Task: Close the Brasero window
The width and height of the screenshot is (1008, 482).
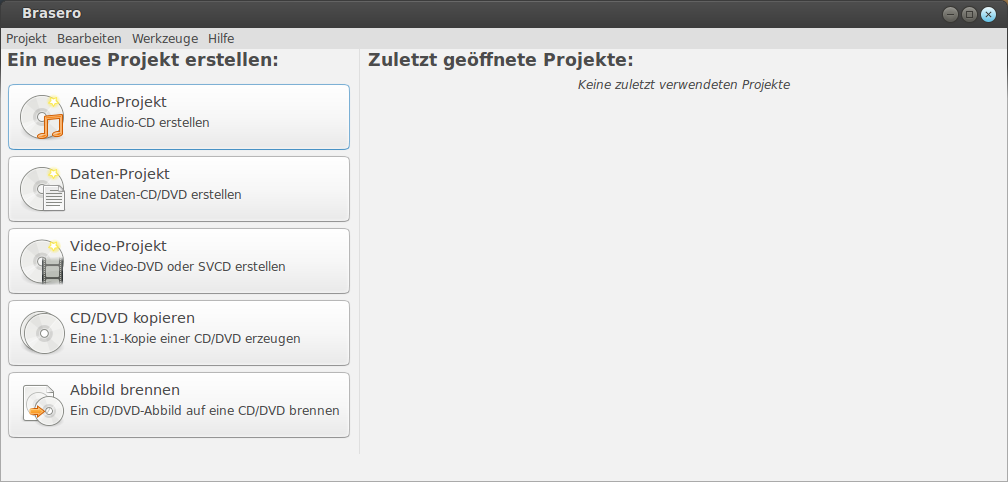Action: click(989, 14)
